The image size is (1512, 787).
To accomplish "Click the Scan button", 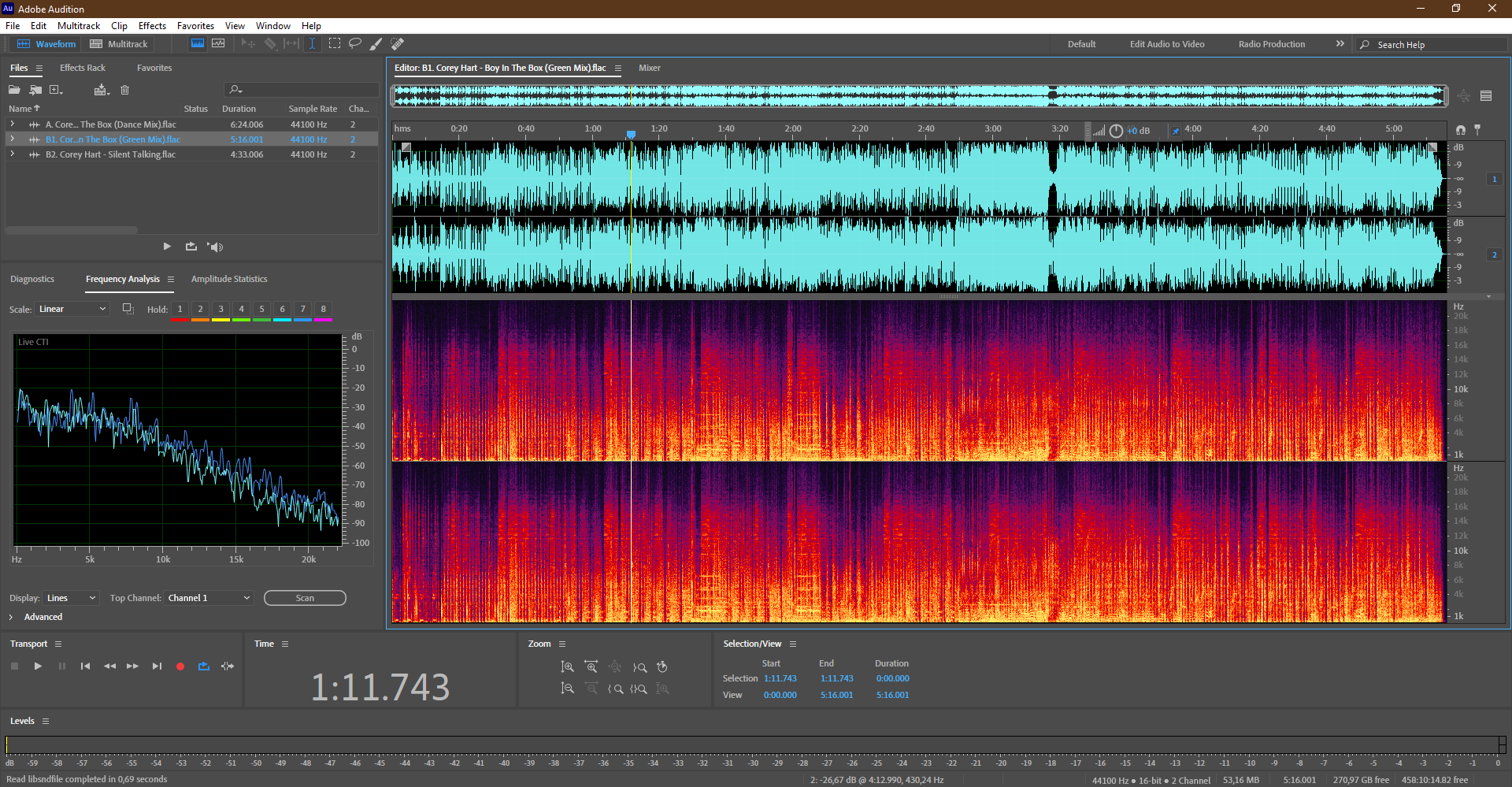I will click(x=305, y=598).
